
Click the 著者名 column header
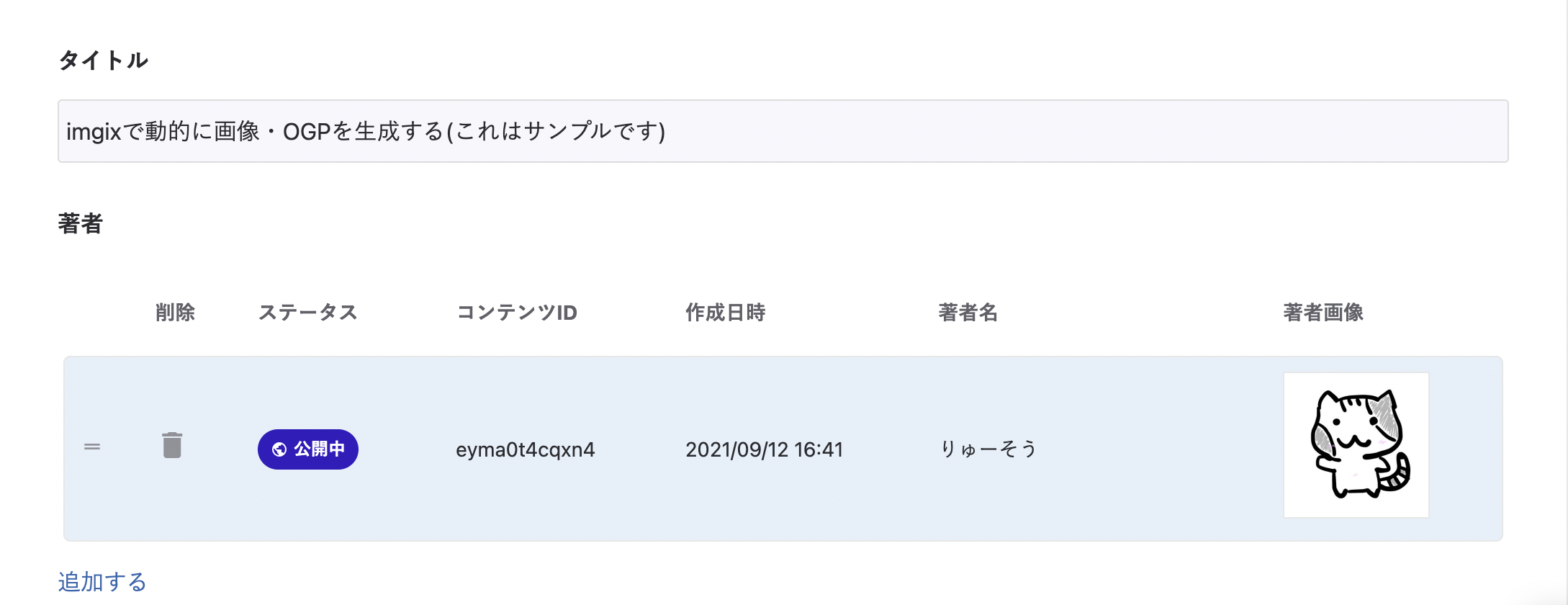(968, 313)
